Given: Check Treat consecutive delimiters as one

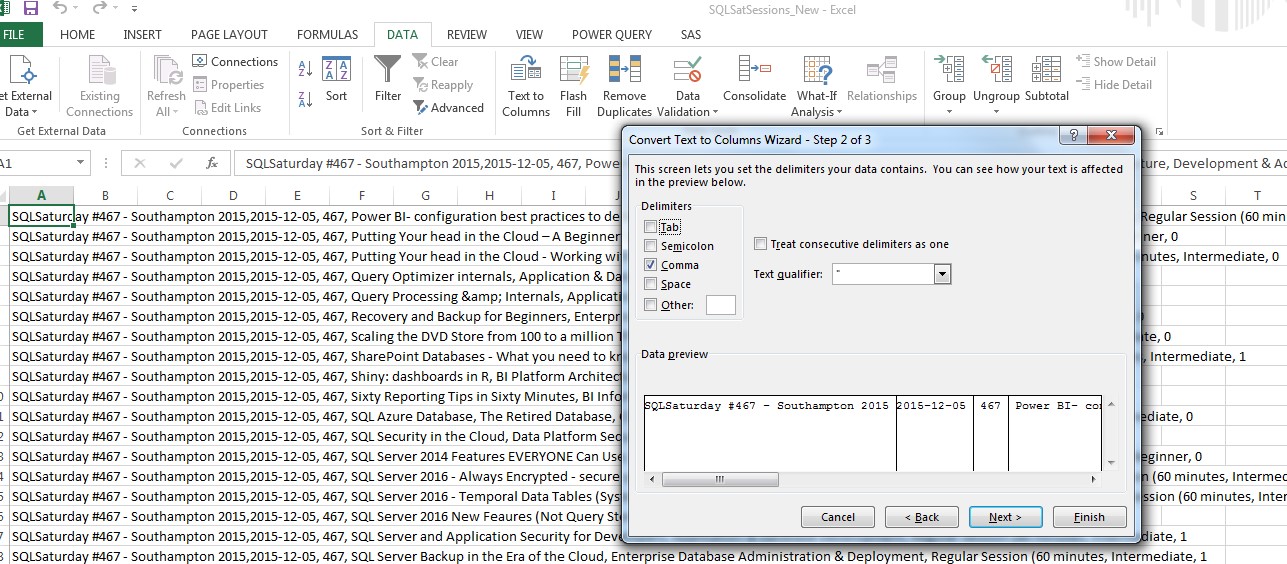Looking at the screenshot, I should pyautogui.click(x=761, y=244).
